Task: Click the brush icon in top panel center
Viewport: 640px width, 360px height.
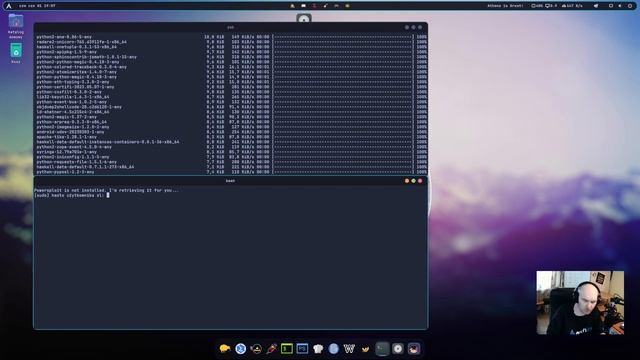Action: click(325, 6)
